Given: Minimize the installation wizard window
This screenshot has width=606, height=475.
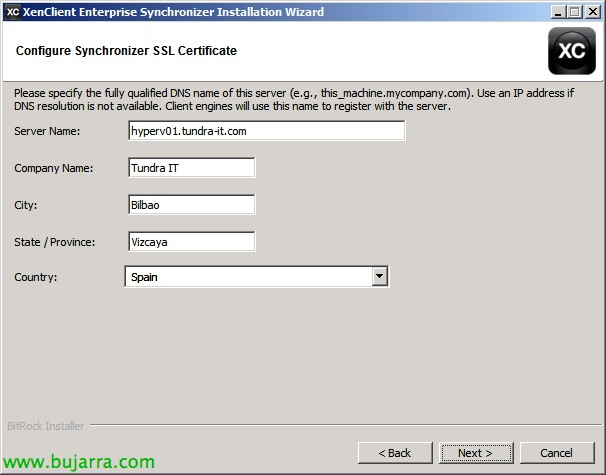Looking at the screenshot, I should coord(557,12).
